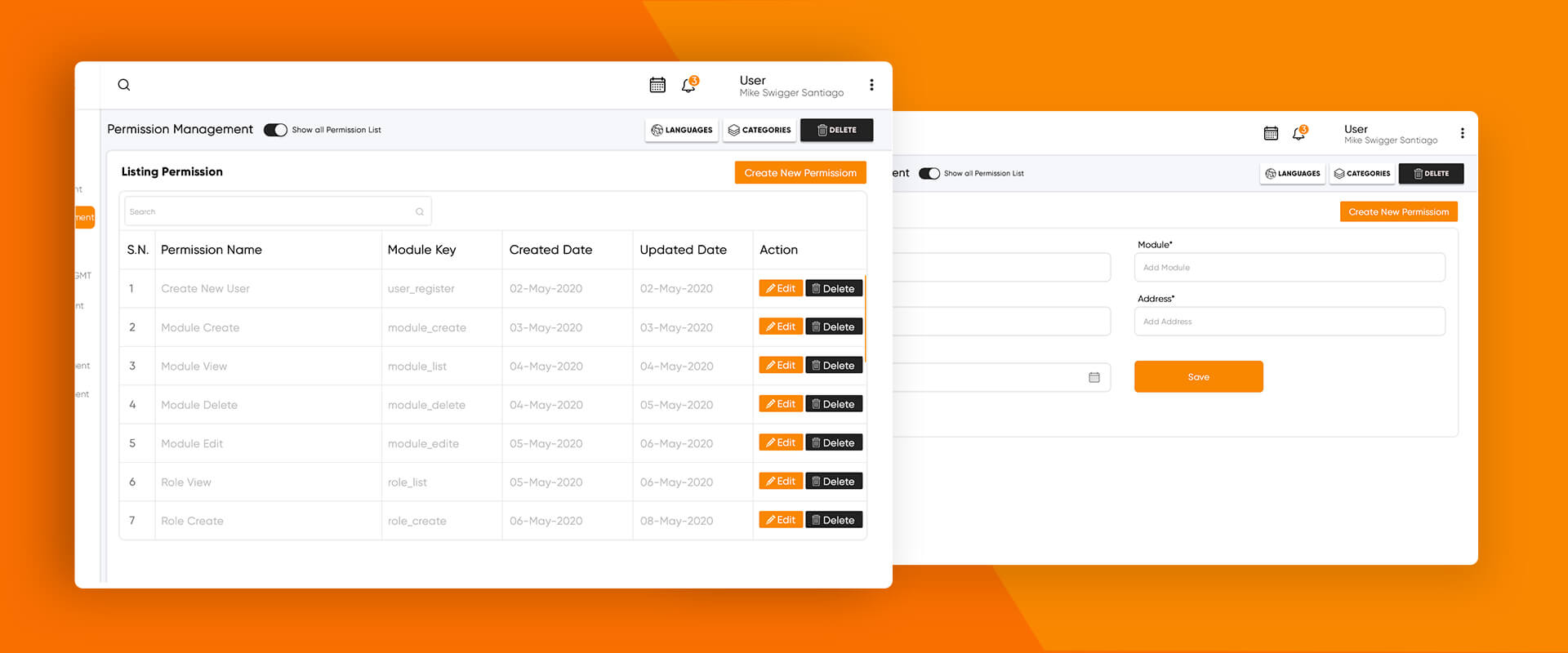Click the black Delete toolbar button, left panel

[836, 130]
